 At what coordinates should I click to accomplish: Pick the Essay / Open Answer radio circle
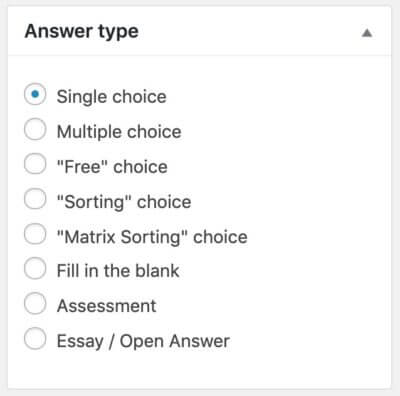pyautogui.click(x=35, y=339)
